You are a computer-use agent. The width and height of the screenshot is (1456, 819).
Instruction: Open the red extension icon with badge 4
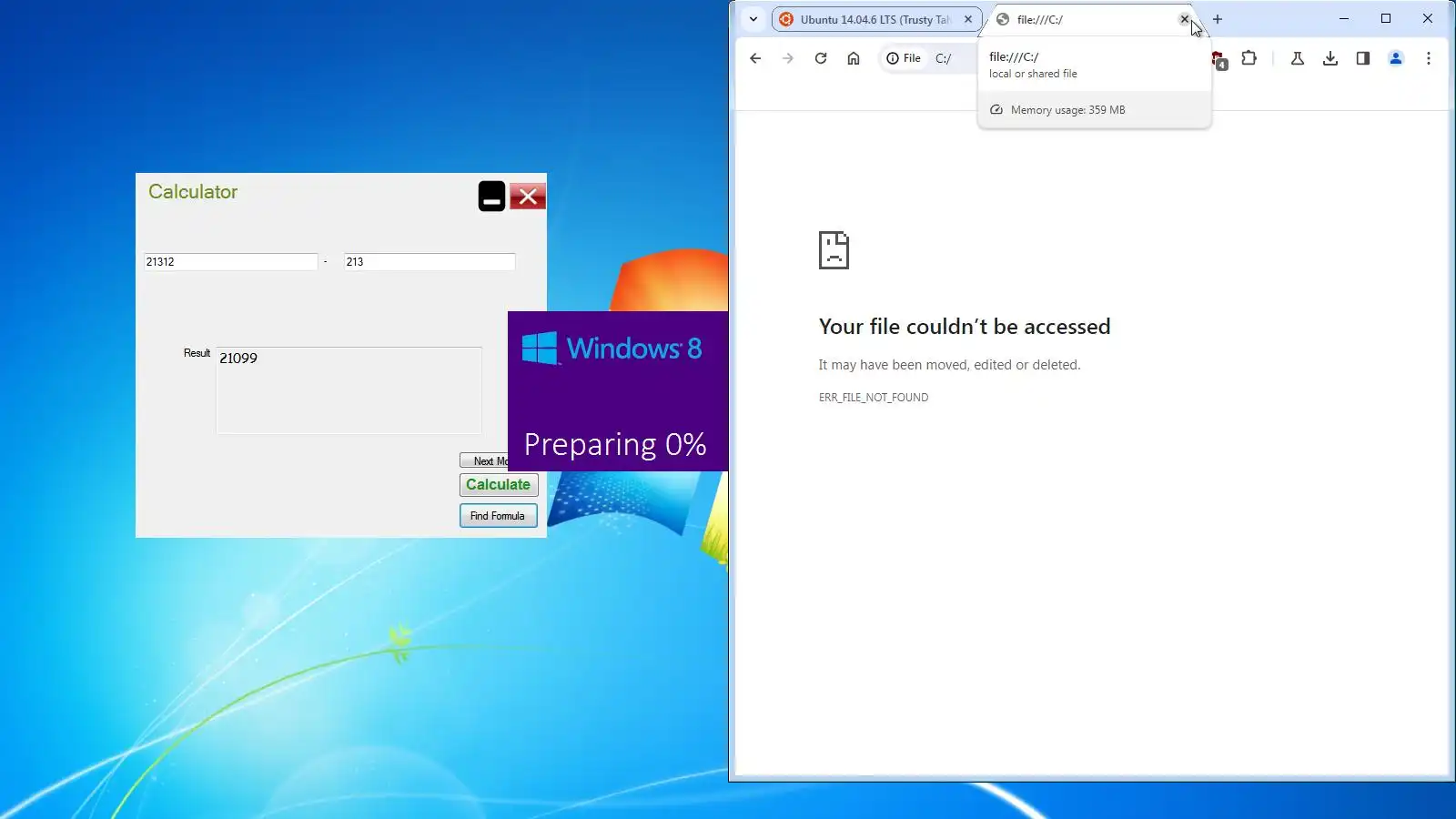1218,60
